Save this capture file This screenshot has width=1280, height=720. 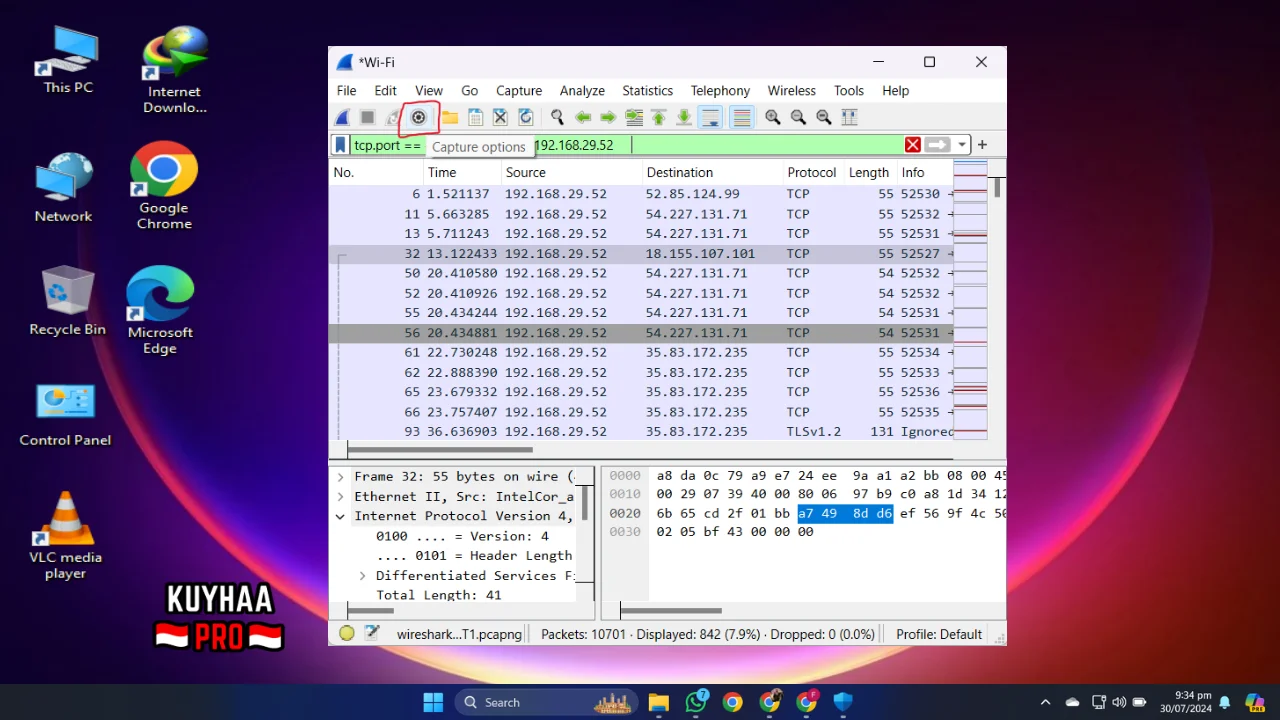coord(476,117)
